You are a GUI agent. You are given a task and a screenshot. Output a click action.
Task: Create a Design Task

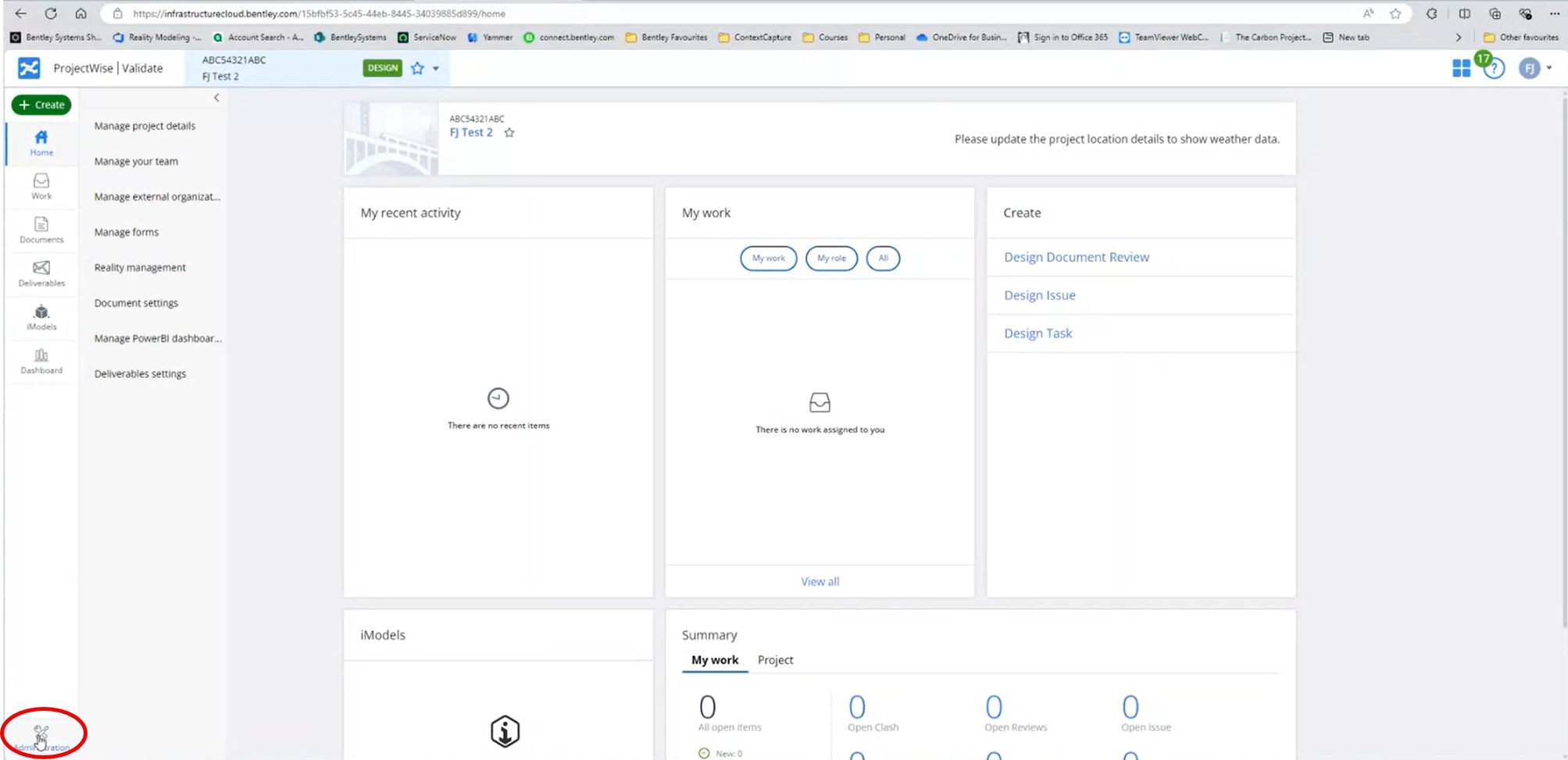(1038, 334)
